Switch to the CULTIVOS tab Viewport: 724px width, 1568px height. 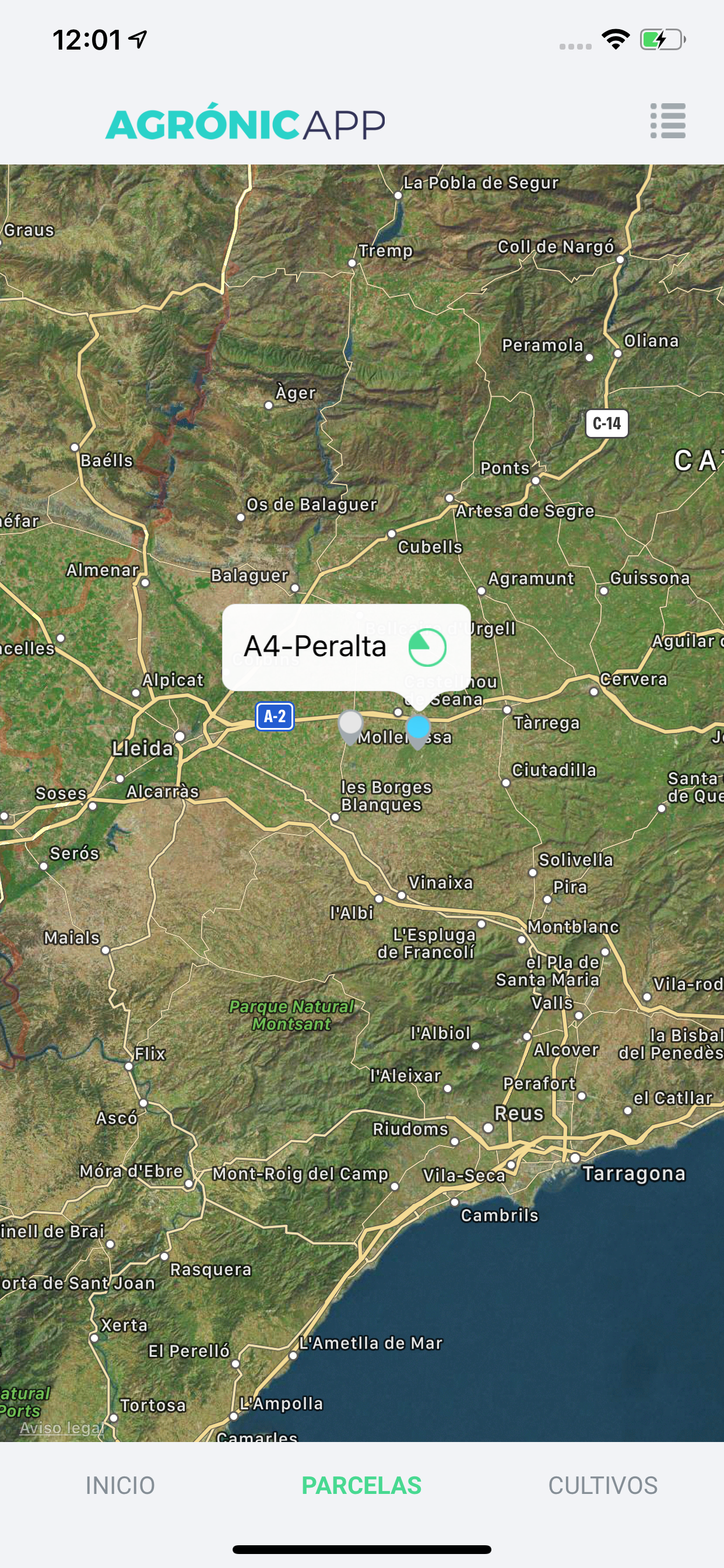point(603,1485)
